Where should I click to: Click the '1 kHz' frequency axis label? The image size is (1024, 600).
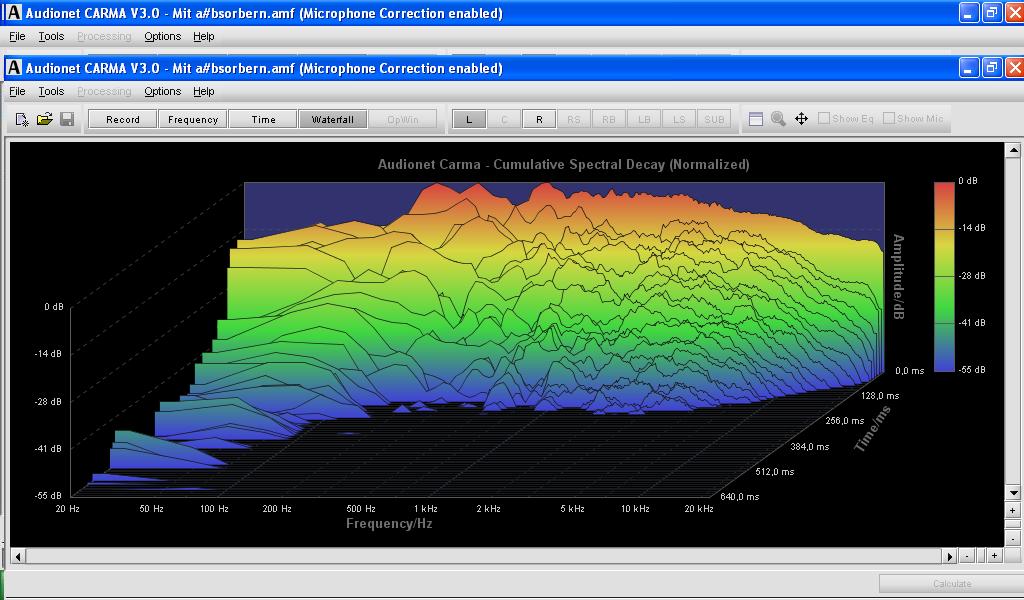(x=425, y=509)
